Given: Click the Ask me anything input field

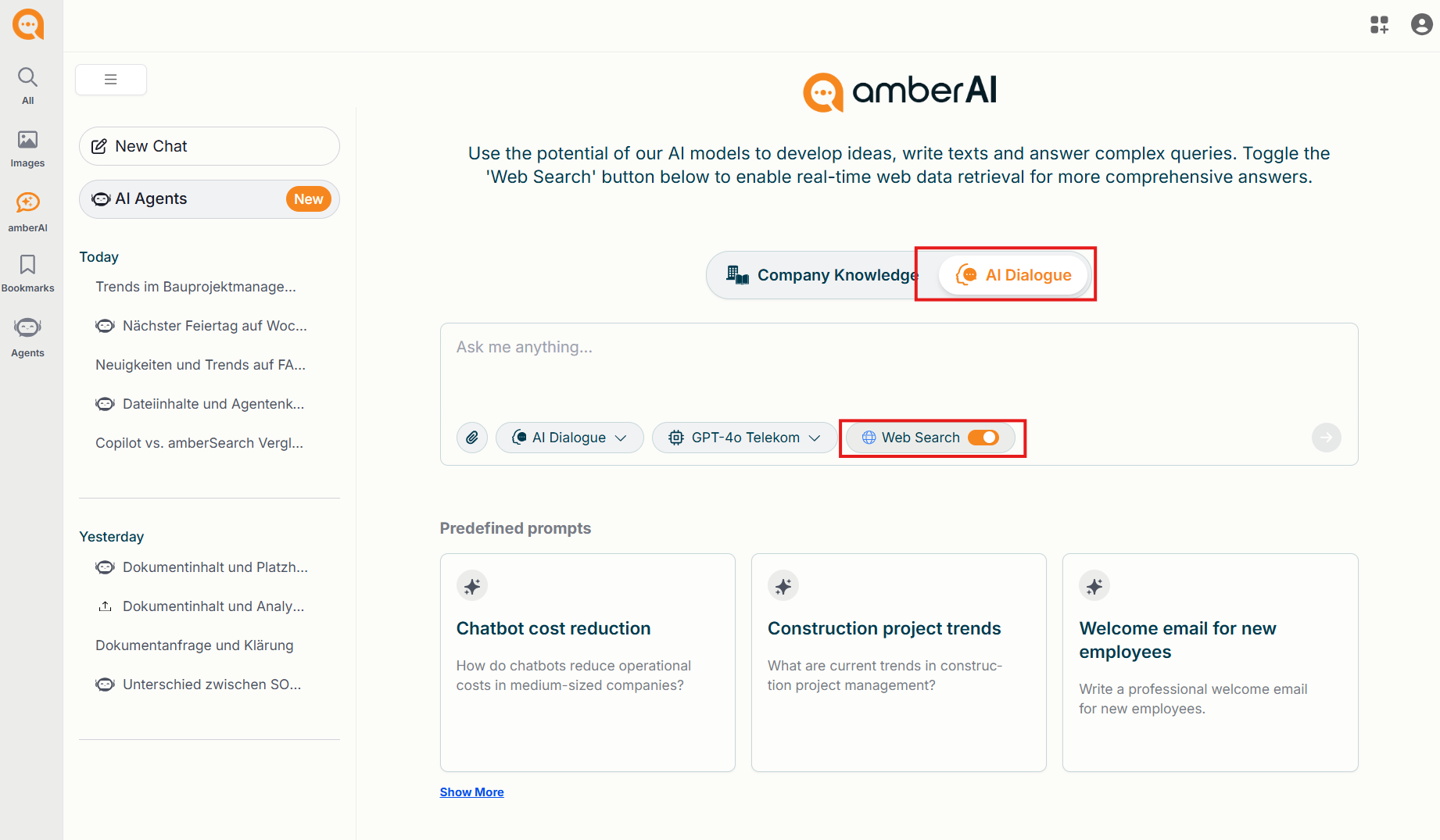Looking at the screenshot, I should [899, 367].
